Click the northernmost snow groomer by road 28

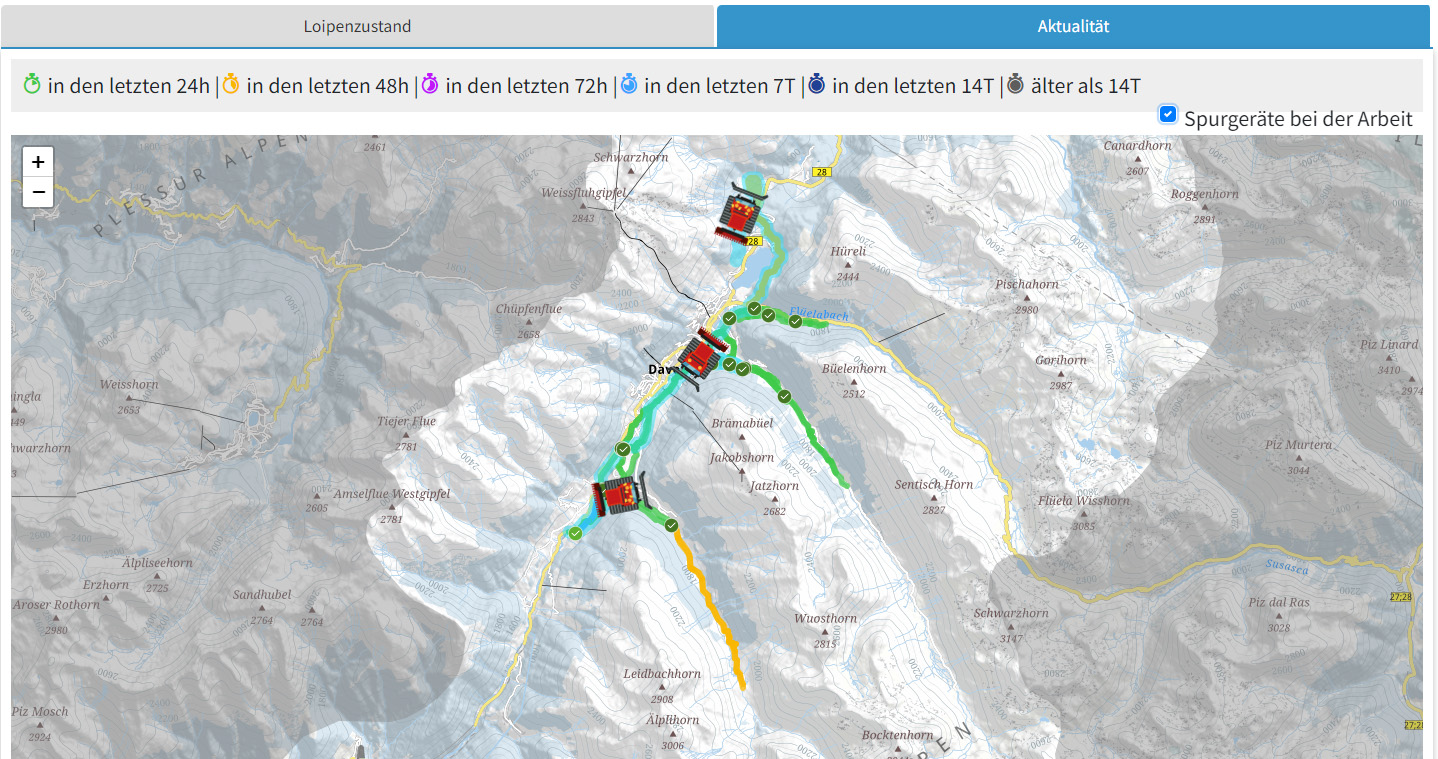[x=743, y=211]
